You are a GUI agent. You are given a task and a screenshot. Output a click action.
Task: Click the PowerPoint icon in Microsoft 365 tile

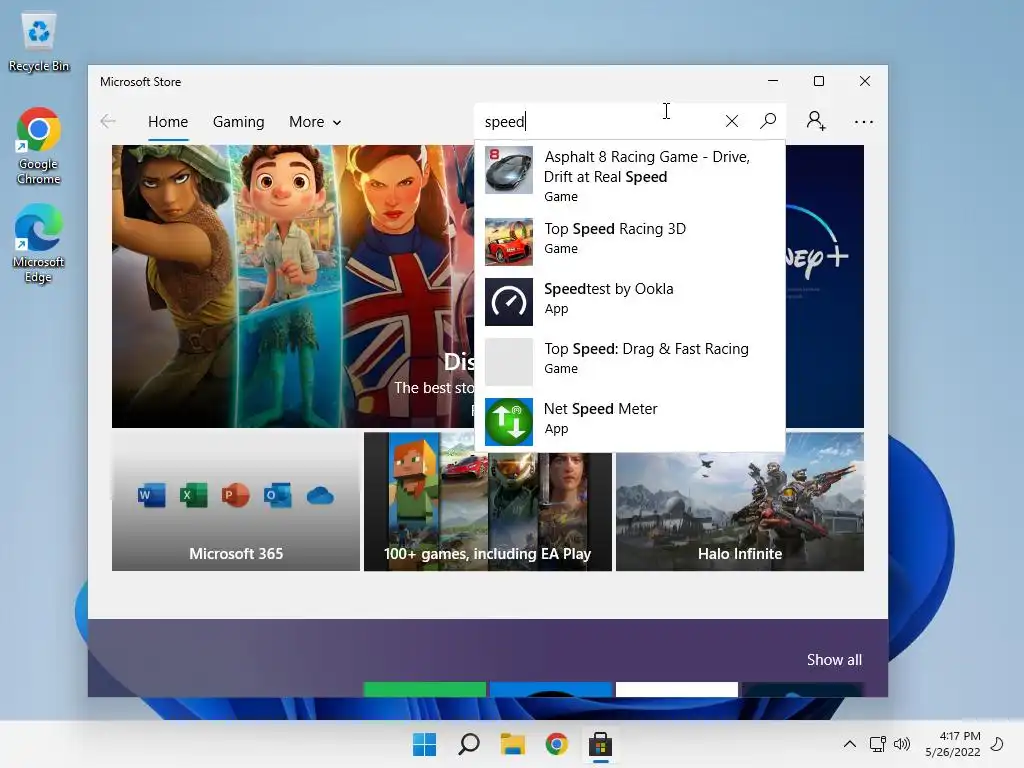(x=235, y=496)
